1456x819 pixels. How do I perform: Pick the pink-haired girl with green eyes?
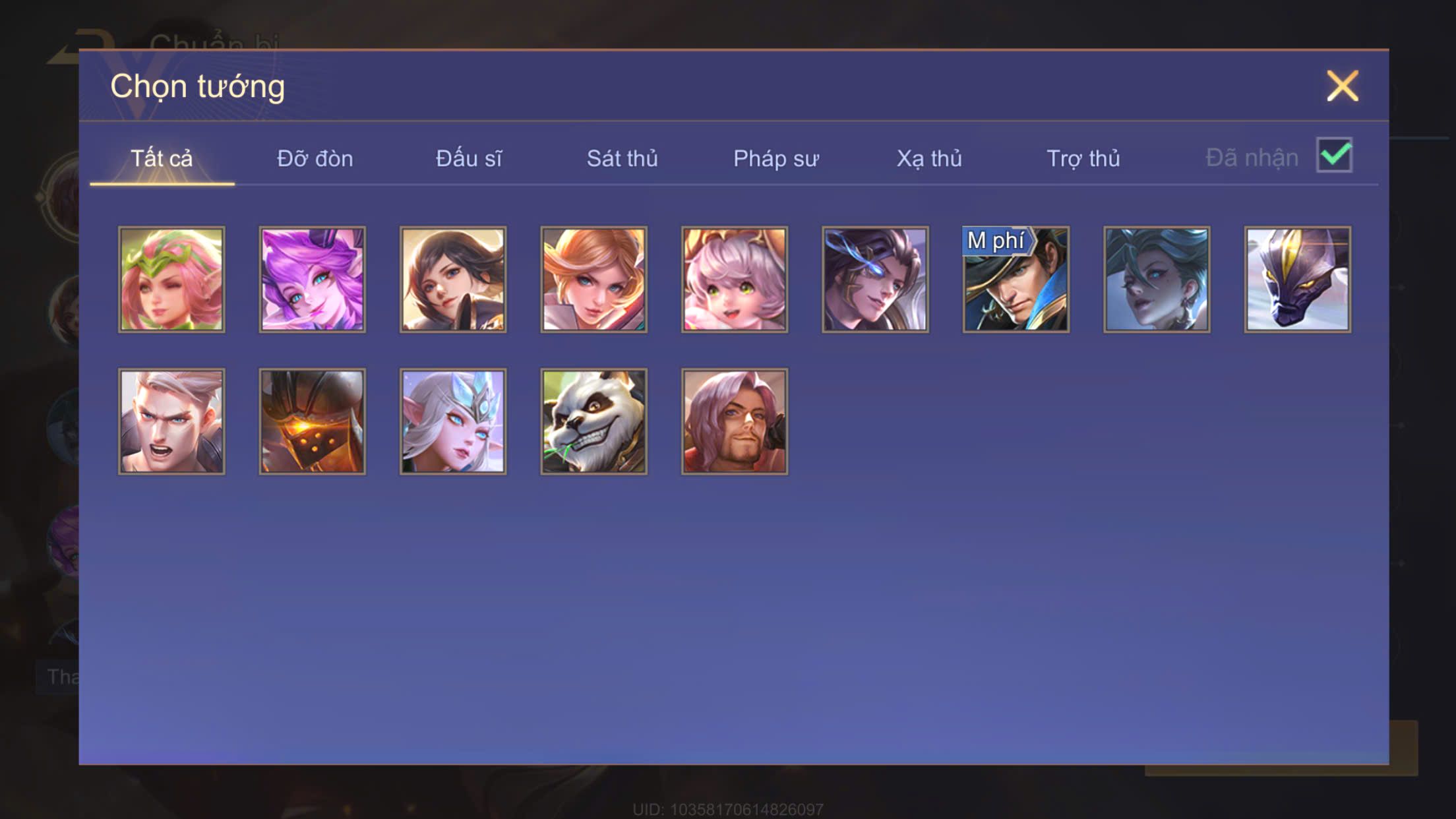(735, 280)
